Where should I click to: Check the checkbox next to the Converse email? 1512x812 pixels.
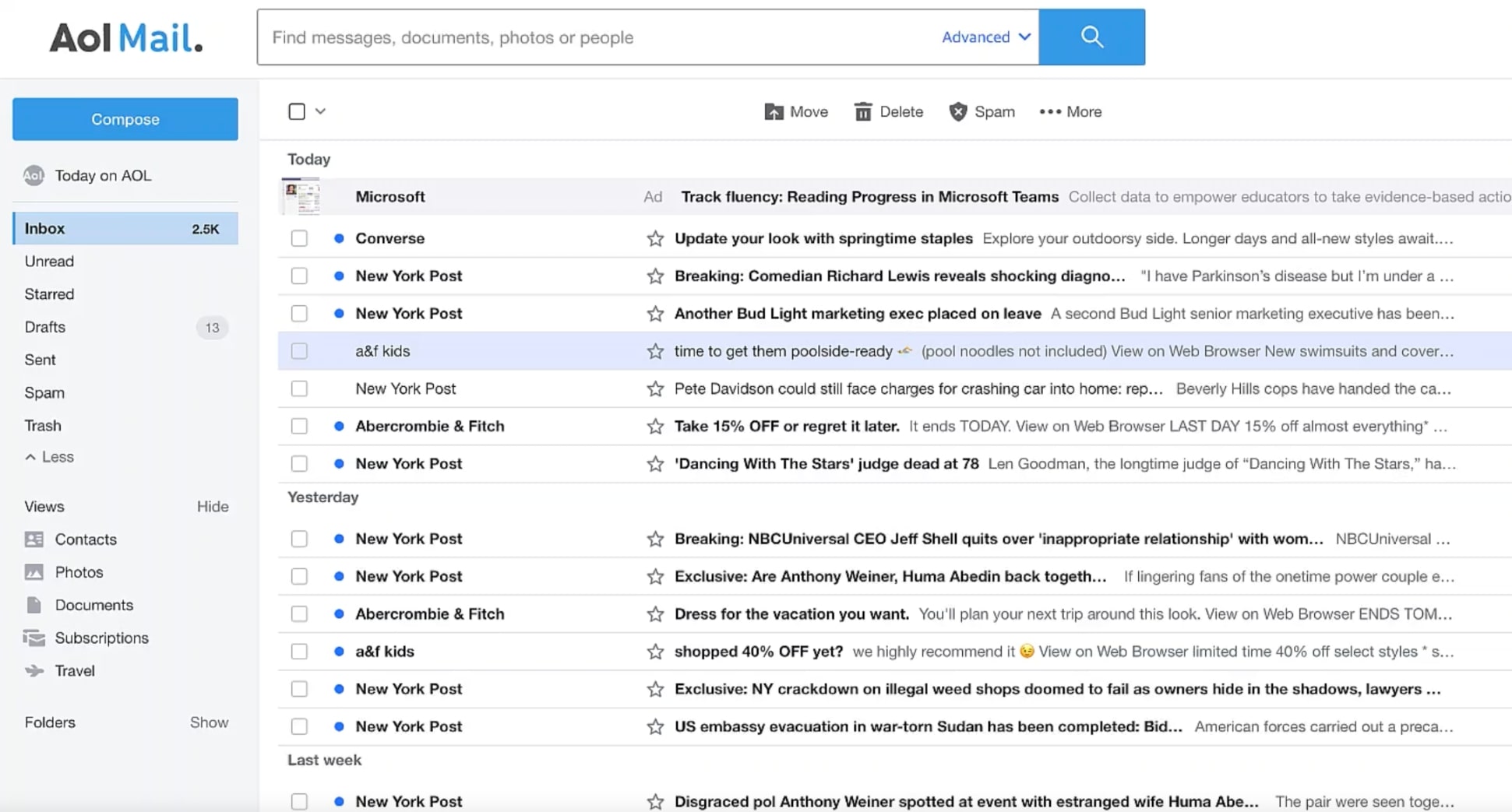299,238
